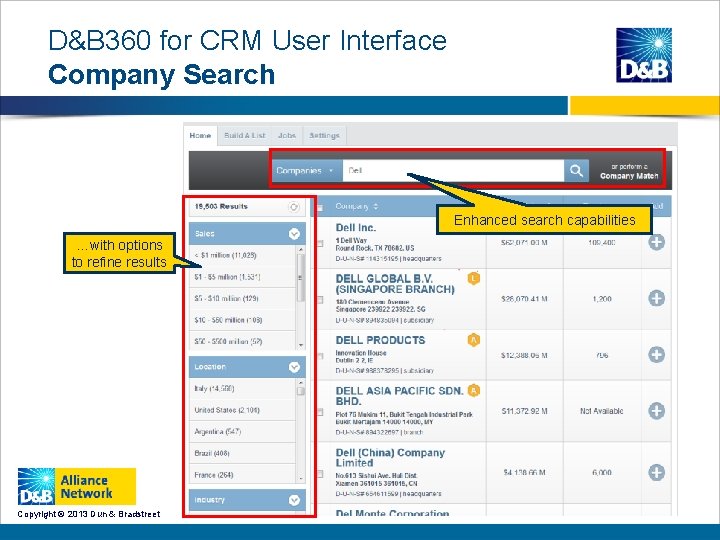This screenshot has width=720, height=540.
Task: Filter location by United States
Action: [x=242, y=410]
